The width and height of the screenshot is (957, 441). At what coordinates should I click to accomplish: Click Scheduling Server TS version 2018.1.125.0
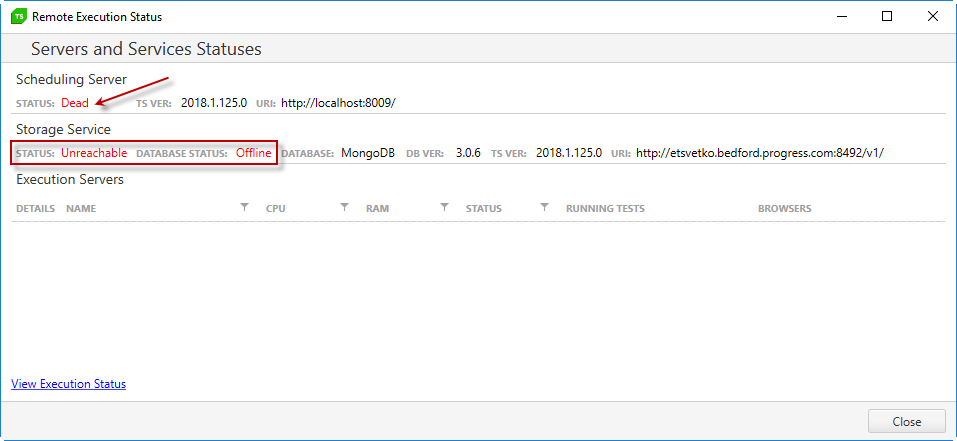click(214, 103)
